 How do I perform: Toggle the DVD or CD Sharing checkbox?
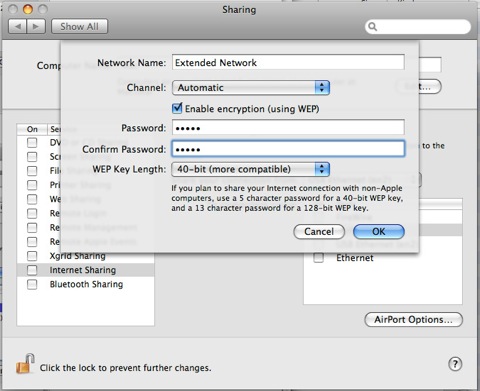click(x=32, y=143)
